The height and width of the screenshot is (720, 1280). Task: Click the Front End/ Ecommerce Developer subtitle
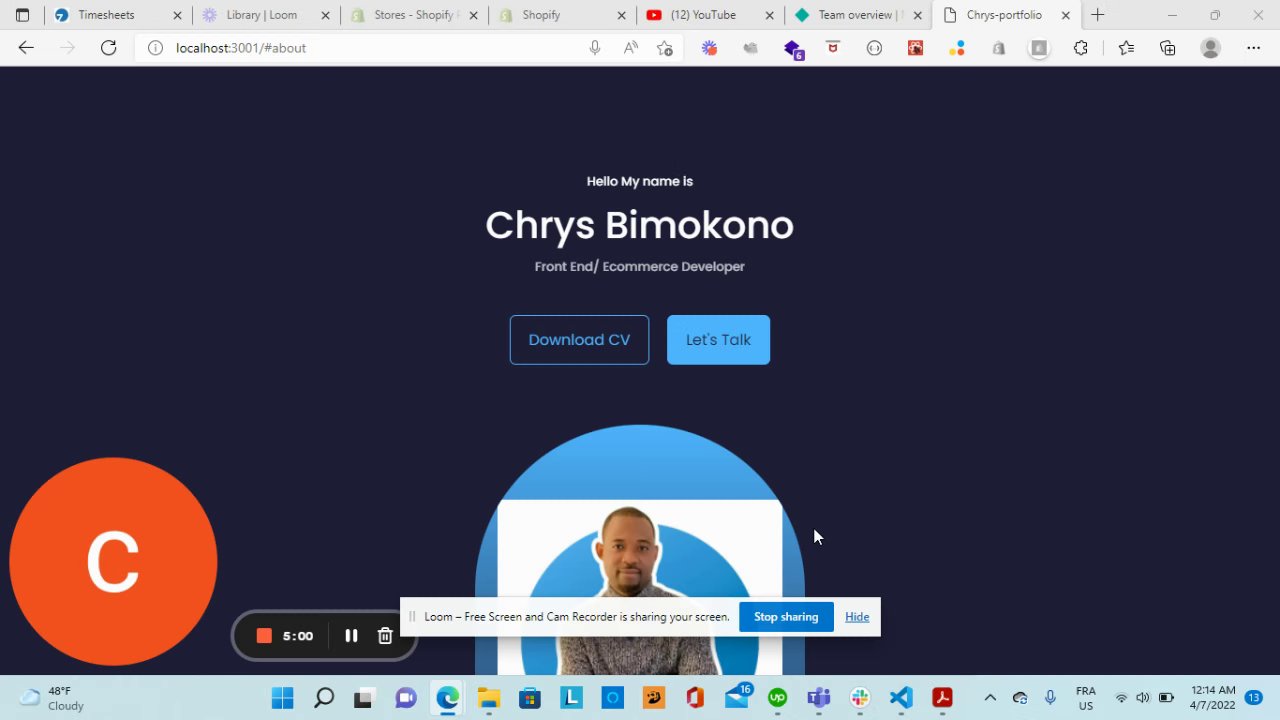pos(639,267)
